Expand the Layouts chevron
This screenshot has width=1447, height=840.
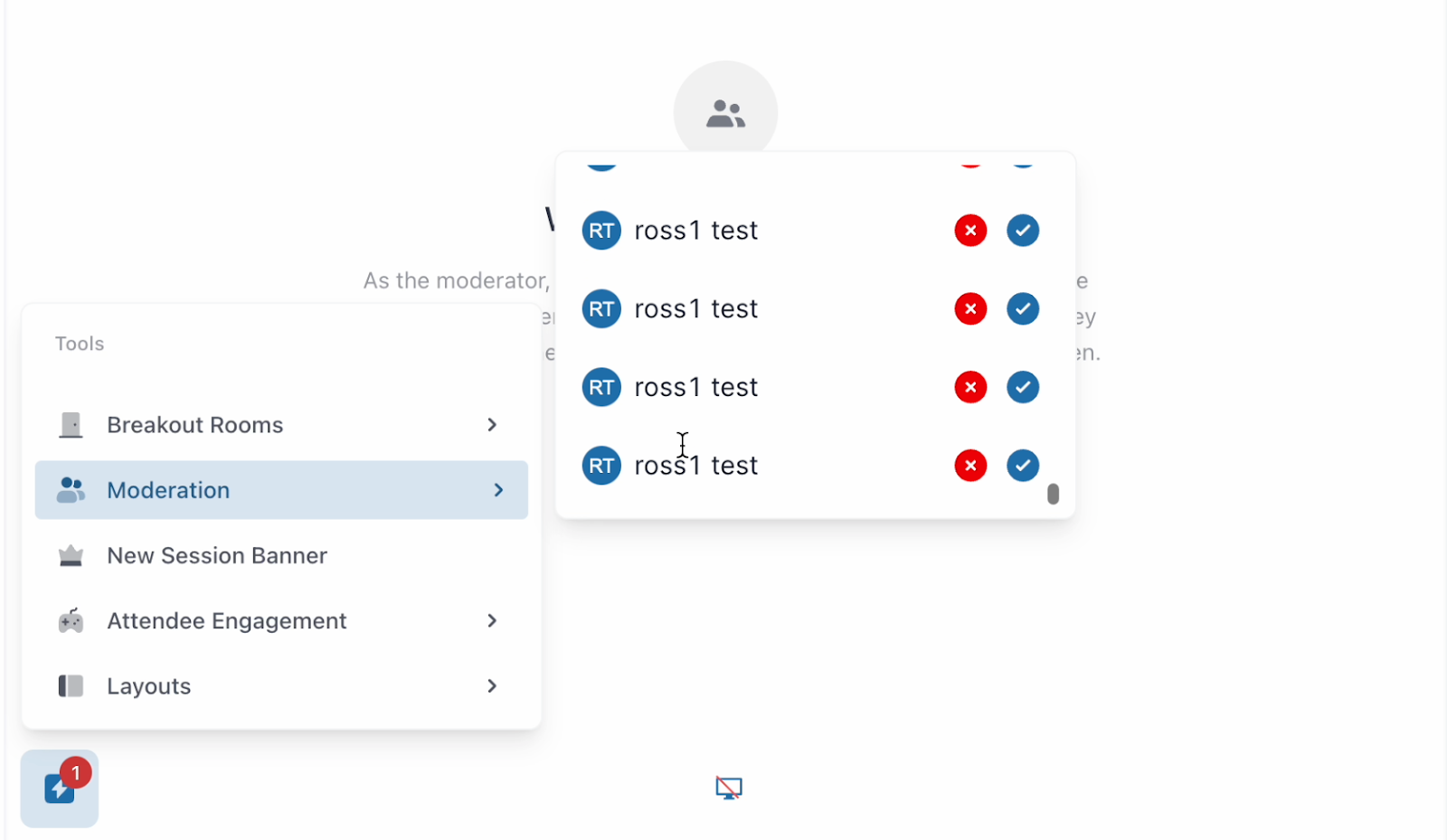[491, 685]
